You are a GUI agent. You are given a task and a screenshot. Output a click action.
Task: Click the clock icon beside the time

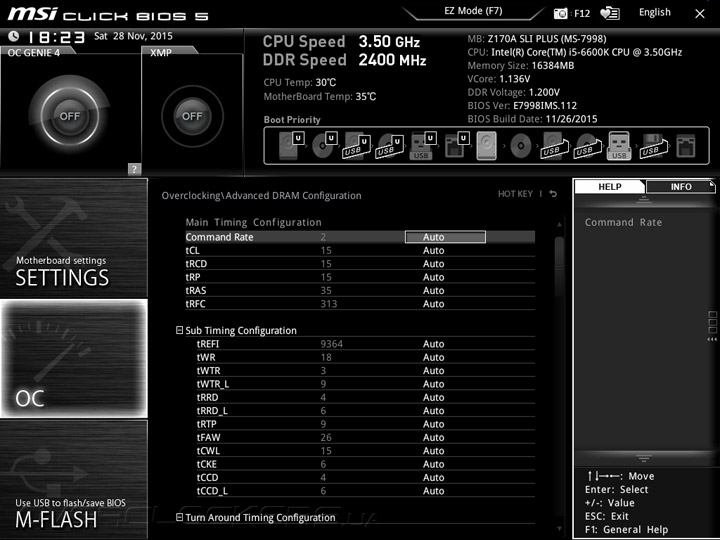[14, 36]
